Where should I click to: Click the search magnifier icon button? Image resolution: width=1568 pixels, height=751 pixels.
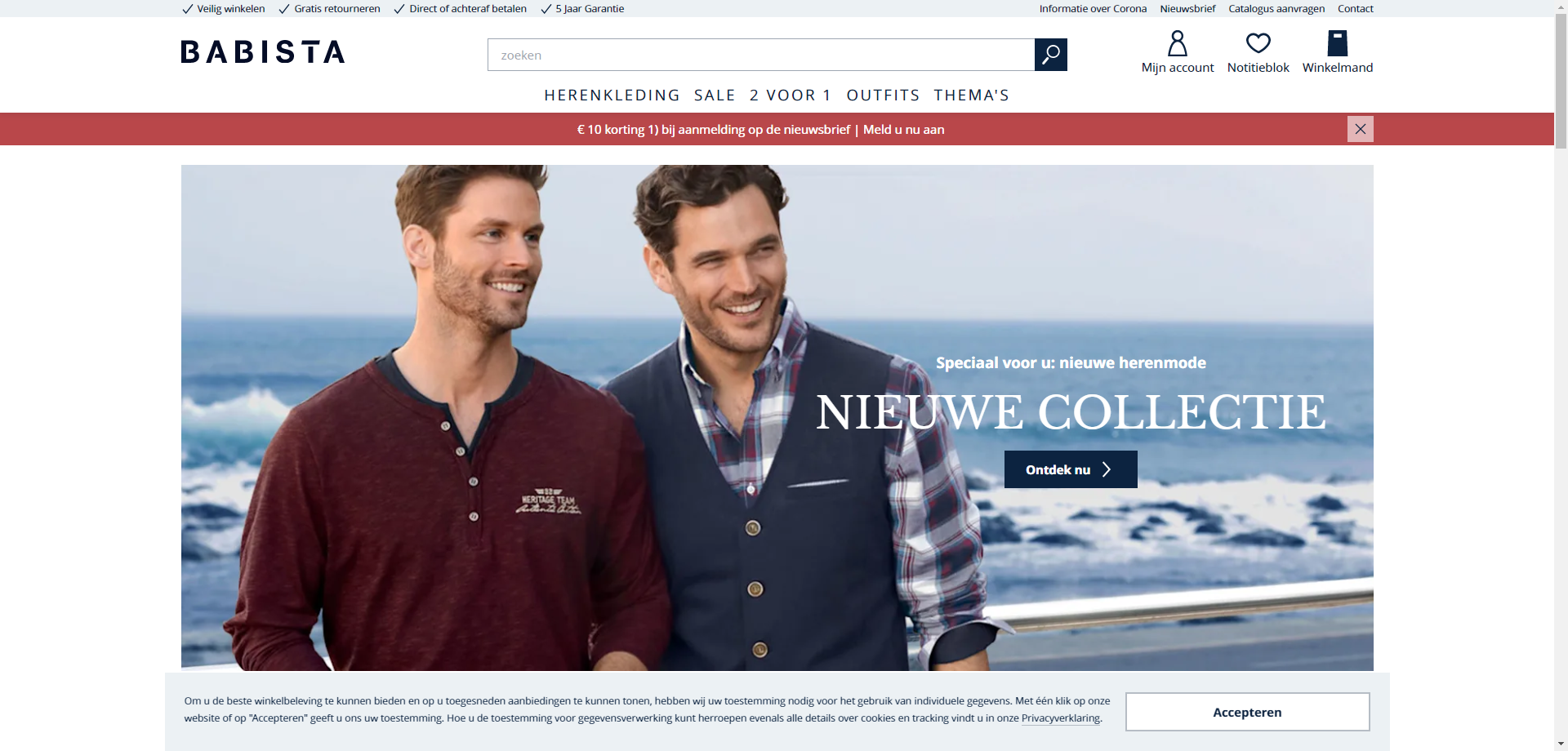[1050, 55]
